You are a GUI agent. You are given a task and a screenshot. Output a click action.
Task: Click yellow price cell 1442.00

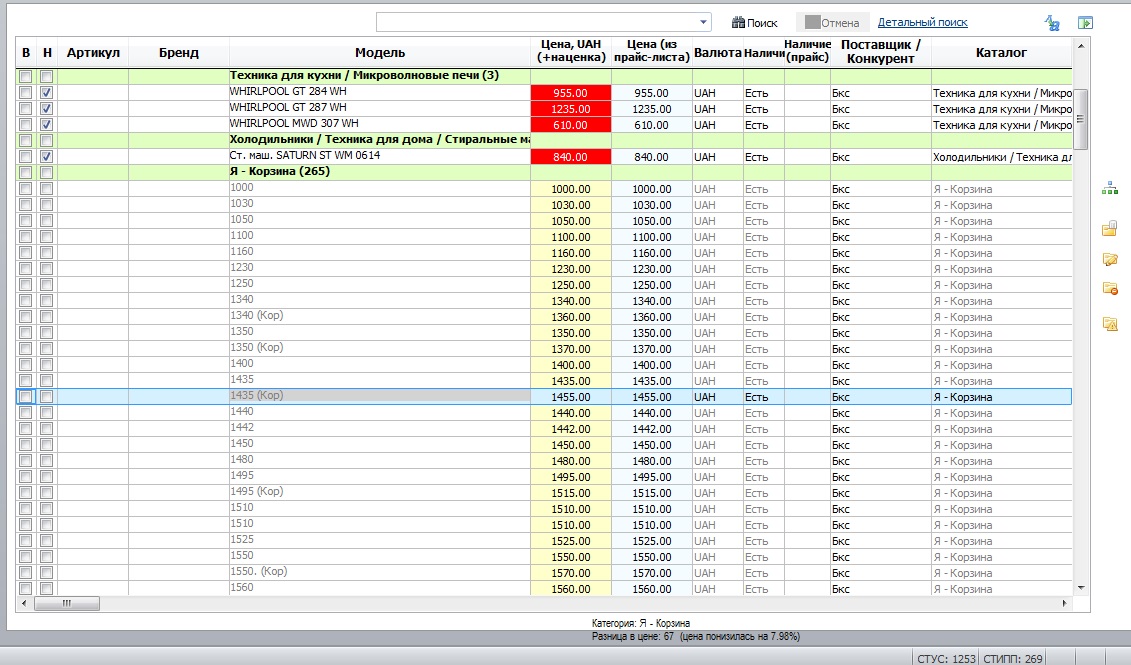tap(571, 428)
